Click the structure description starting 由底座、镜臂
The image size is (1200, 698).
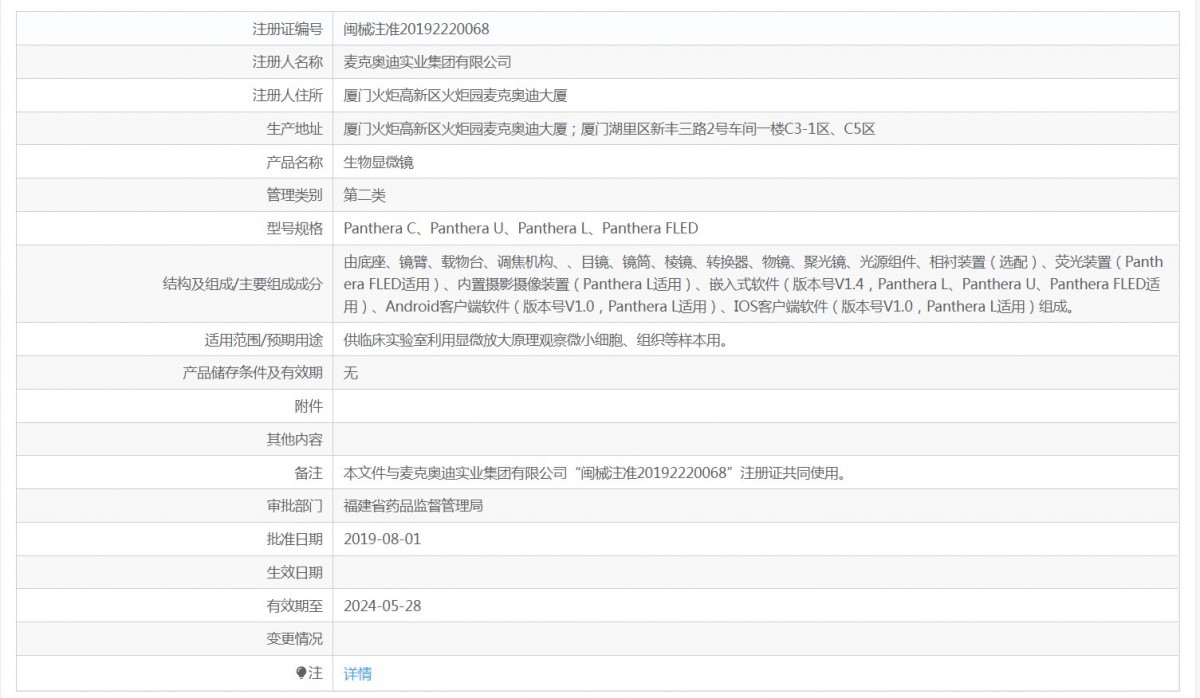click(753, 284)
